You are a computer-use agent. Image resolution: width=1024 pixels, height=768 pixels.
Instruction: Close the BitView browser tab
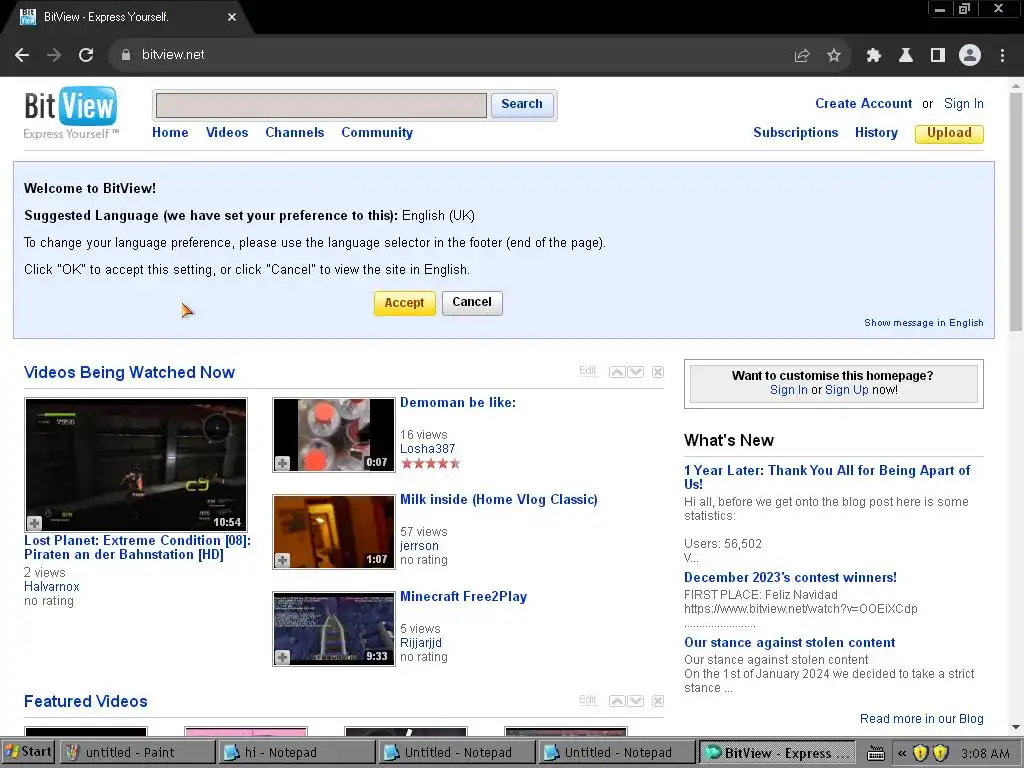[232, 17]
